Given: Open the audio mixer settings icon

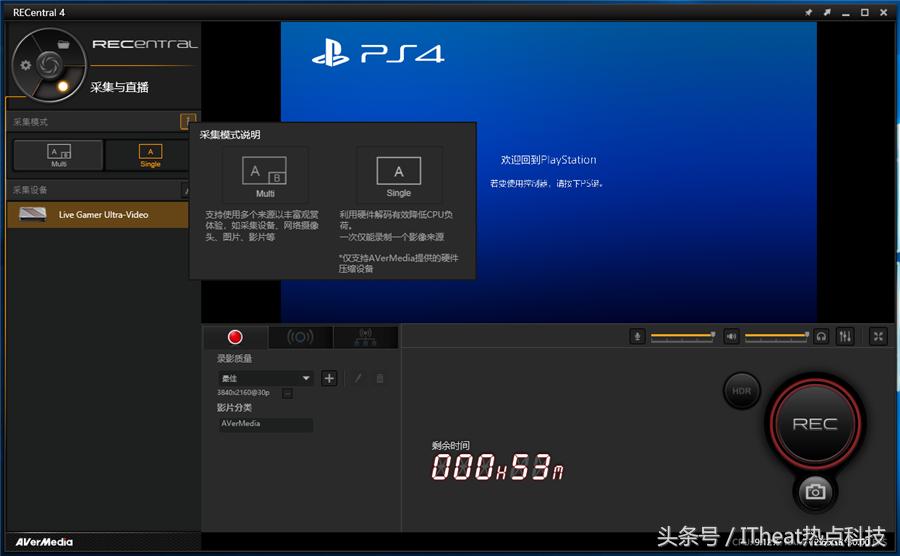Looking at the screenshot, I should tap(845, 336).
